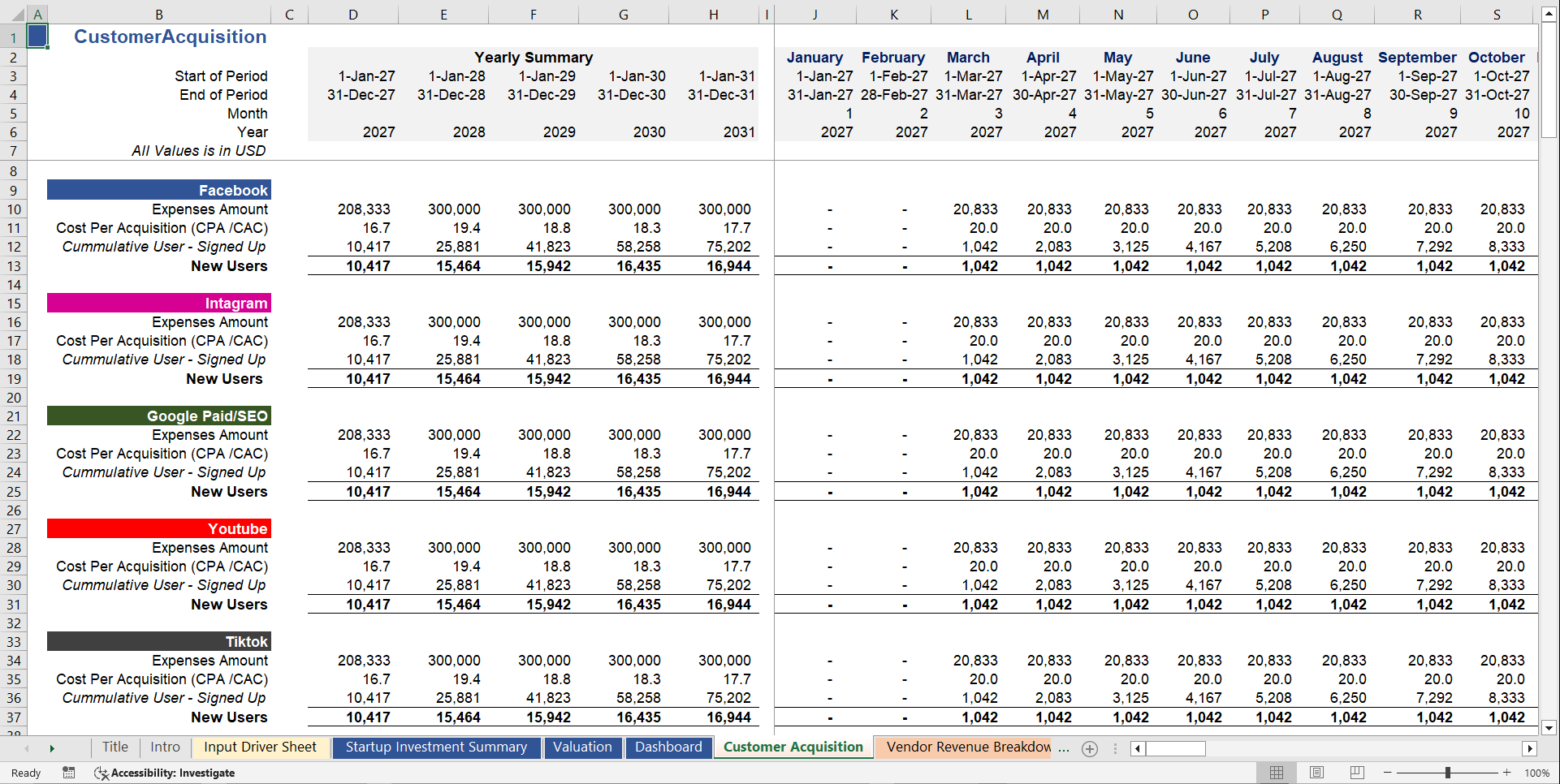Click the macro recording icon beside Ready
This screenshot has width=1560, height=784.
[x=69, y=773]
